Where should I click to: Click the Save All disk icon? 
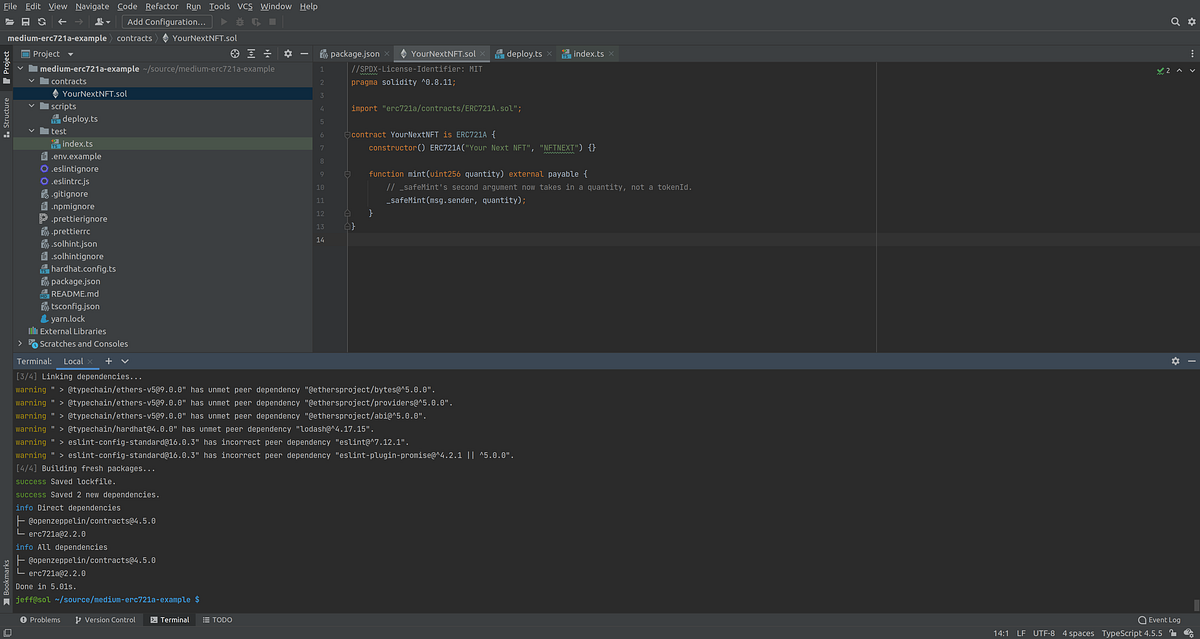coord(25,21)
